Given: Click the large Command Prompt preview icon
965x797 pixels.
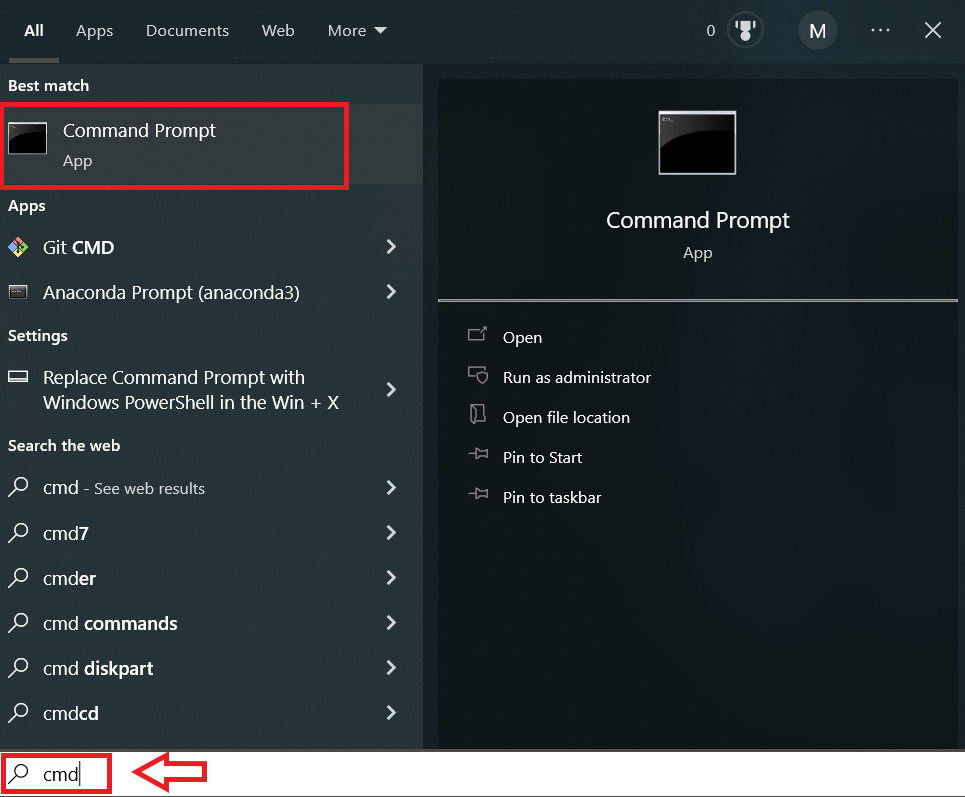Looking at the screenshot, I should pos(697,143).
